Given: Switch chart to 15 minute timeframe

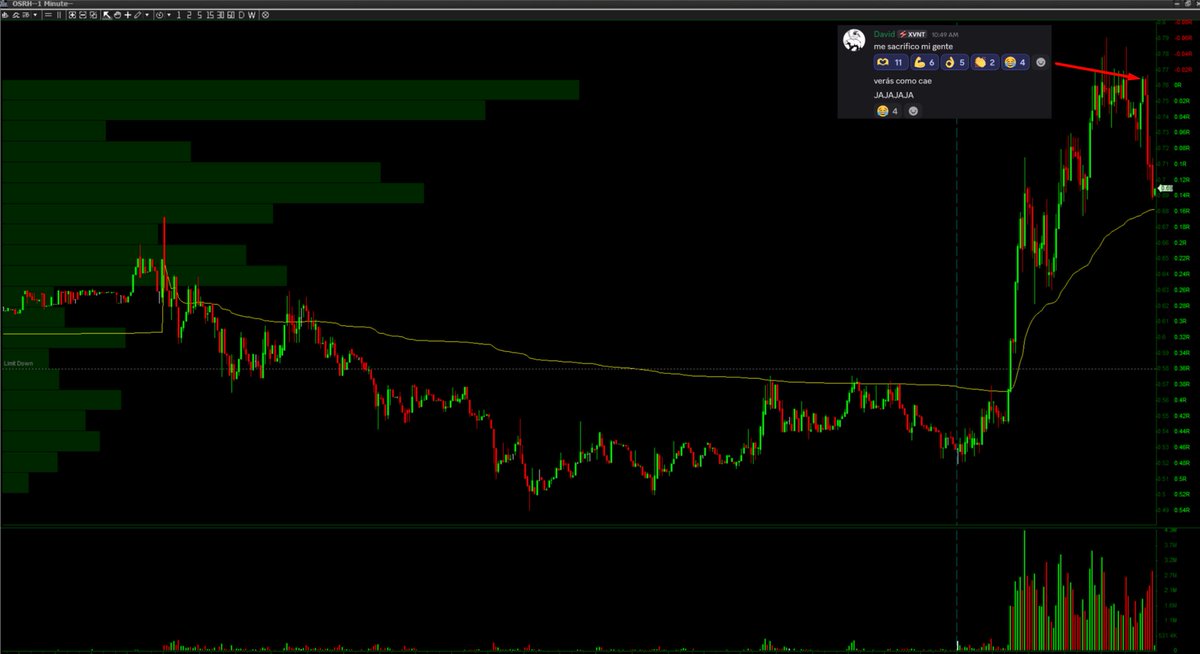Looking at the screenshot, I should click(x=210, y=15).
